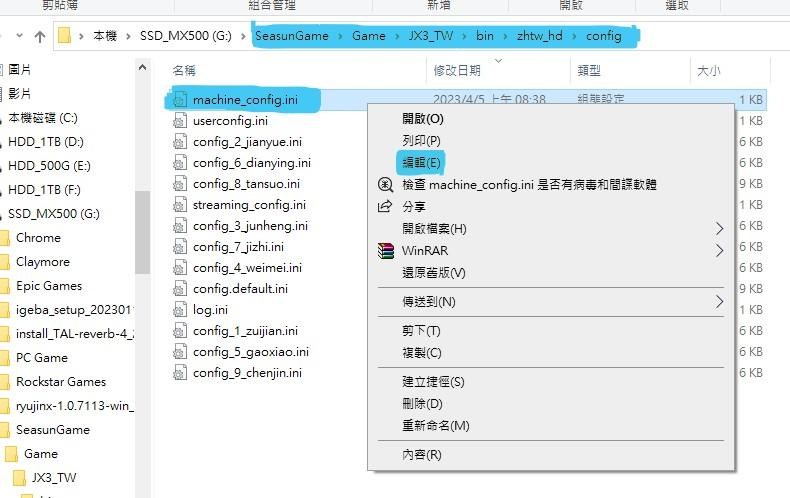
Task: Click the WinRAR books icon
Action: pos(386,251)
